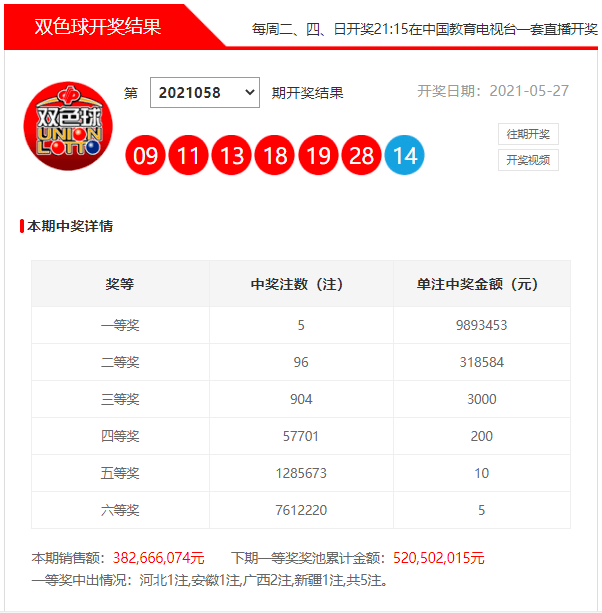602x613 pixels.
Task: Click the first prize amount 9893453
Action: click(x=481, y=325)
